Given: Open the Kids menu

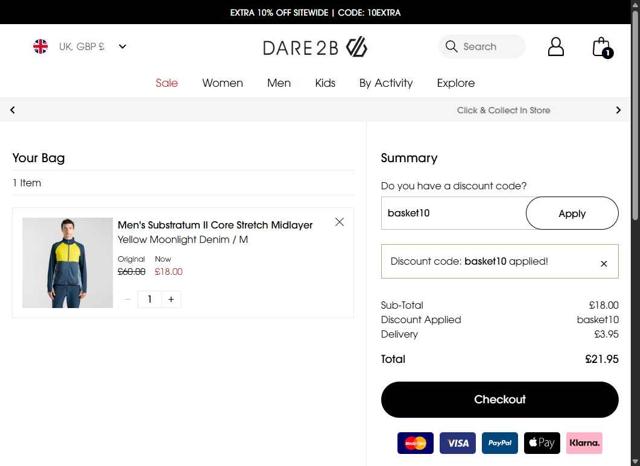Looking at the screenshot, I should point(325,83).
